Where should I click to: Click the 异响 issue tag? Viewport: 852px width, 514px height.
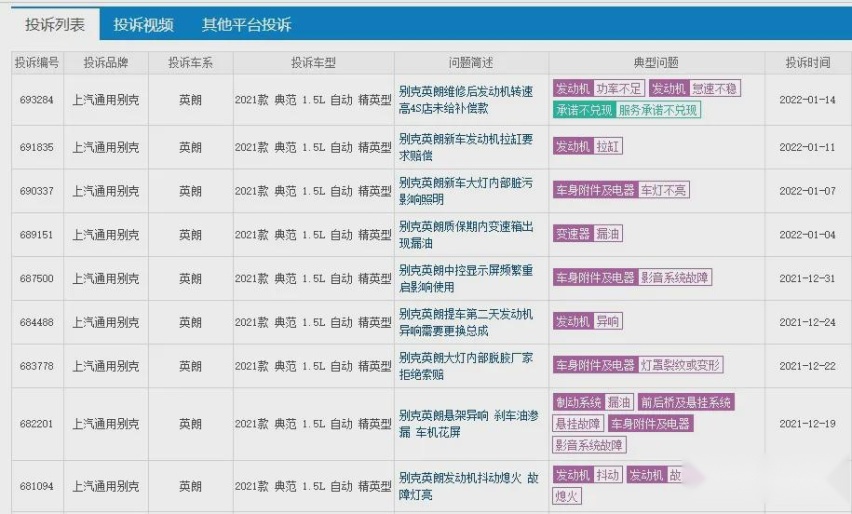607,321
